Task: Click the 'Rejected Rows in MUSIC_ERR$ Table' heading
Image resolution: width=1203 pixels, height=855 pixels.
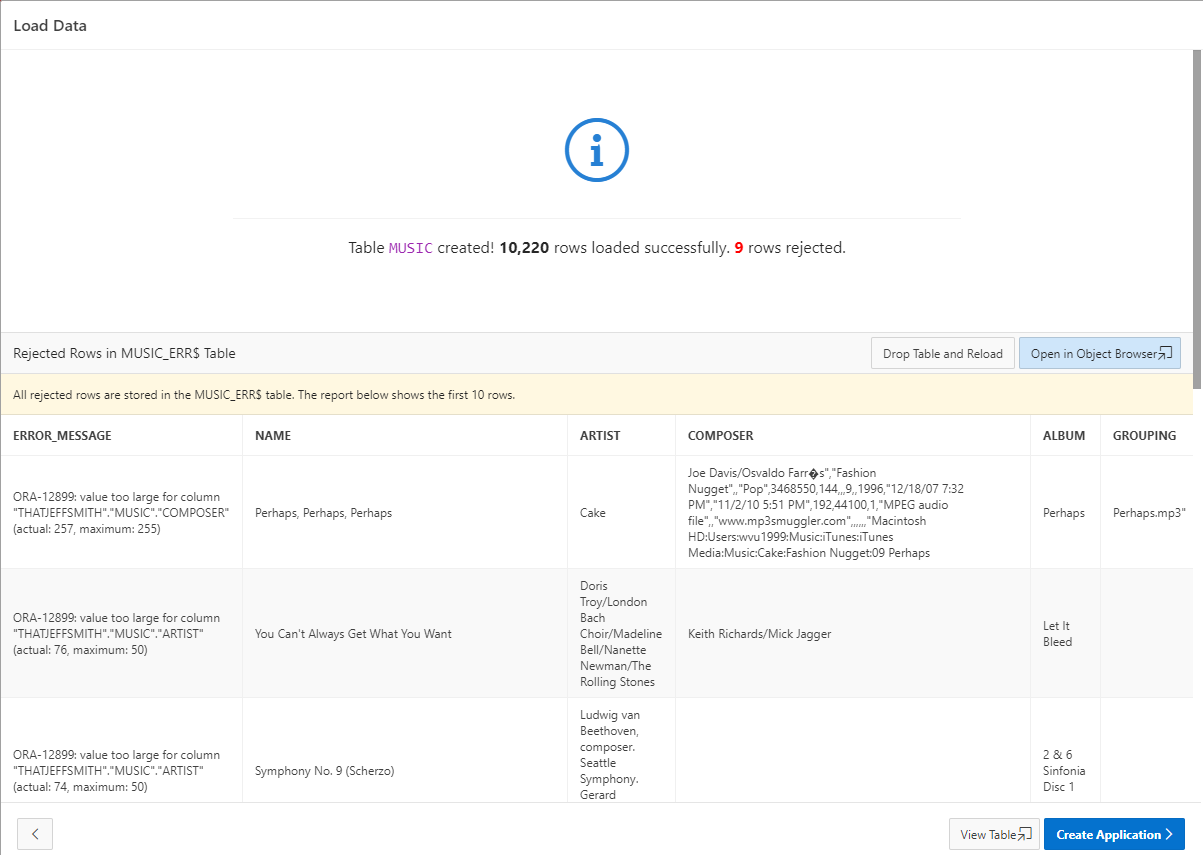Action: coord(124,353)
